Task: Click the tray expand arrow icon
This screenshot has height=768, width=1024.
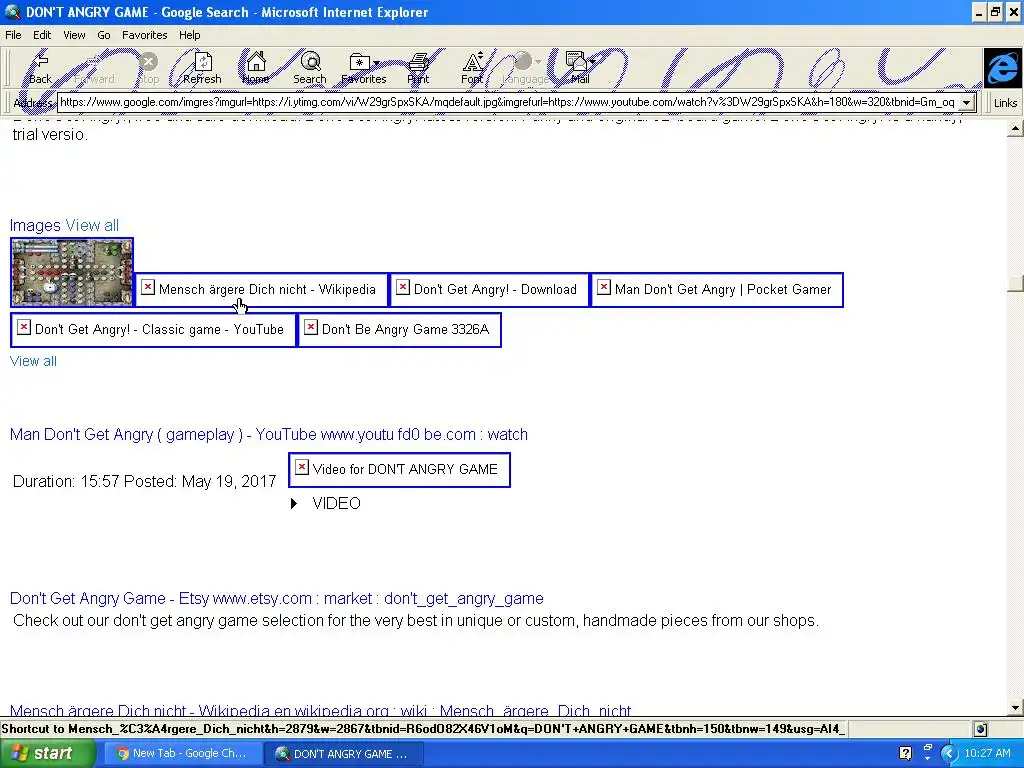Action: (949, 754)
